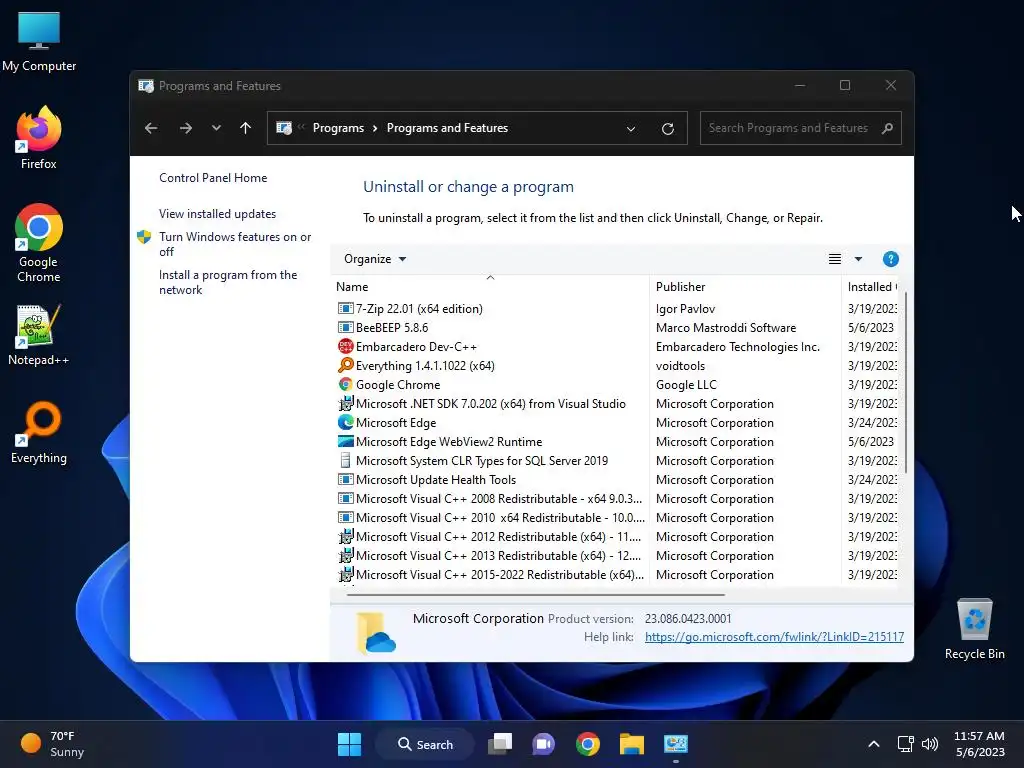Click Programs and Features breadcrumb
Image resolution: width=1024 pixels, height=768 pixels.
click(x=447, y=128)
